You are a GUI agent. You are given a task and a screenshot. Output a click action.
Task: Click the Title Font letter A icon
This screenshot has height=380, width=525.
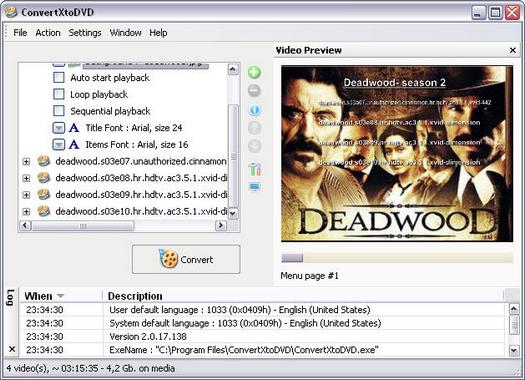pyautogui.click(x=74, y=128)
